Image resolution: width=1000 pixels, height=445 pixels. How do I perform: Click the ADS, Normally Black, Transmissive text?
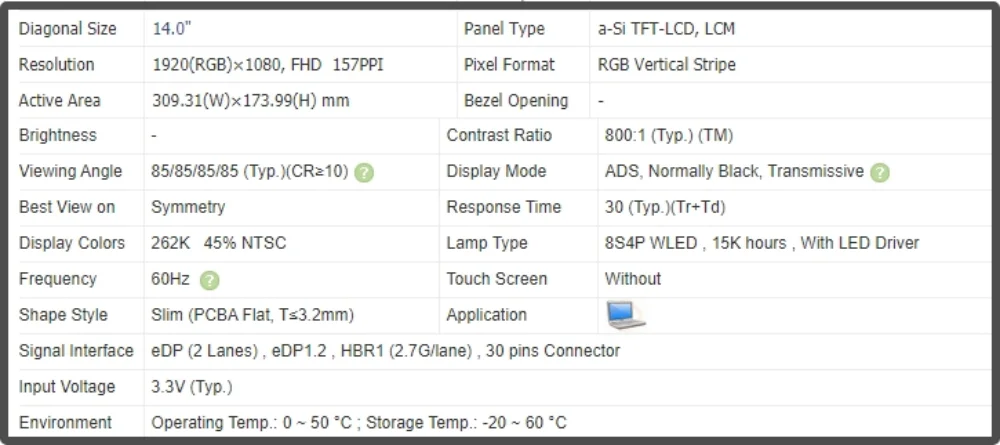point(734,171)
